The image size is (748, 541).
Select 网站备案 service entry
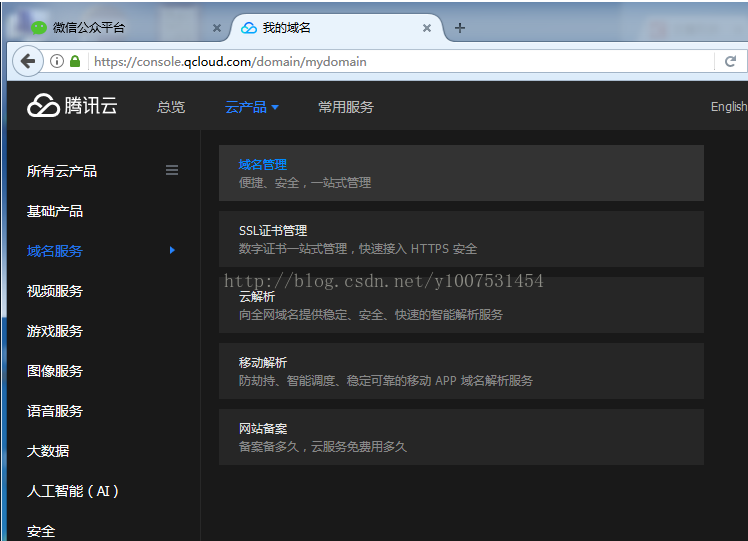pyautogui.click(x=461, y=437)
